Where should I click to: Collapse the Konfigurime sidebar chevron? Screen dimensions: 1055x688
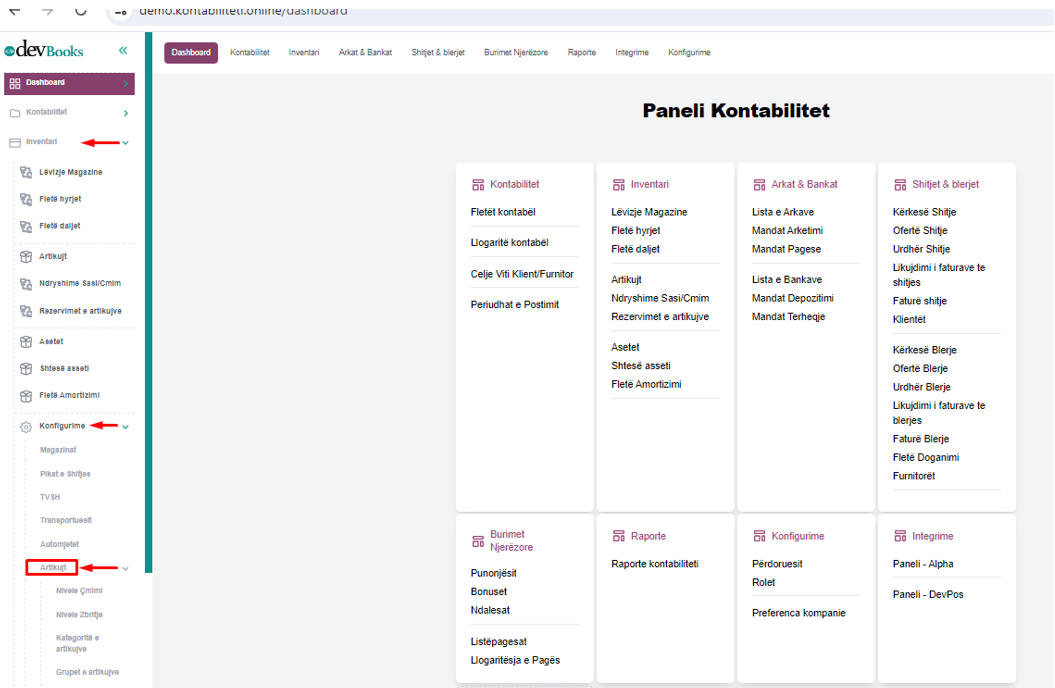(125, 427)
